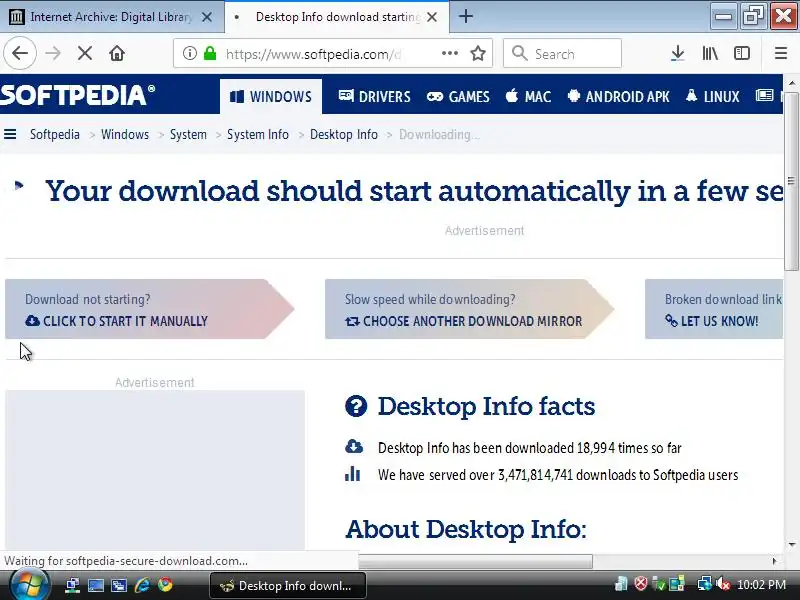Click the news icon after LINUX
Screen dimensions: 800x600
(x=764, y=95)
